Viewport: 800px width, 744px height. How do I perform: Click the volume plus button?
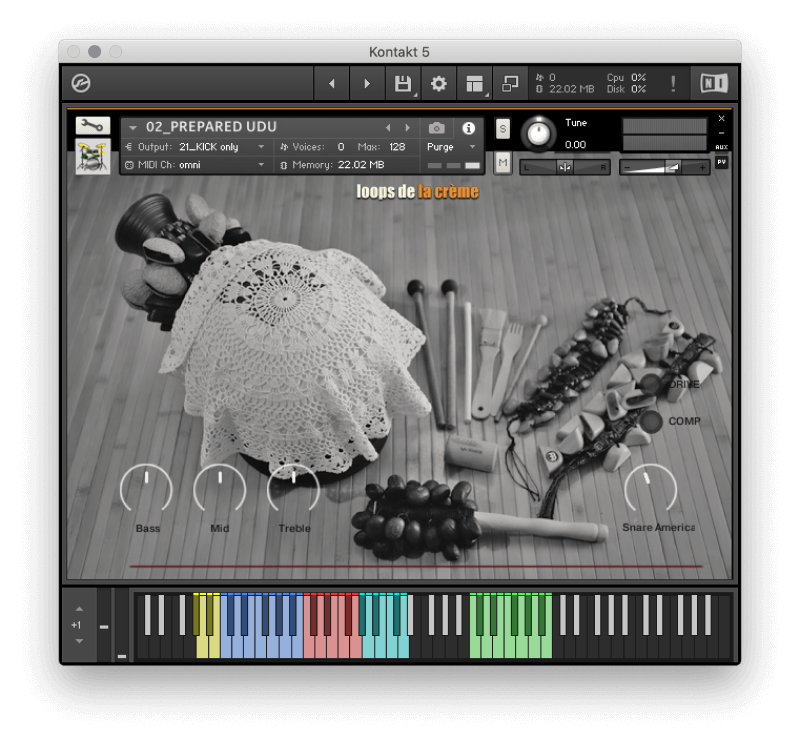tap(703, 167)
